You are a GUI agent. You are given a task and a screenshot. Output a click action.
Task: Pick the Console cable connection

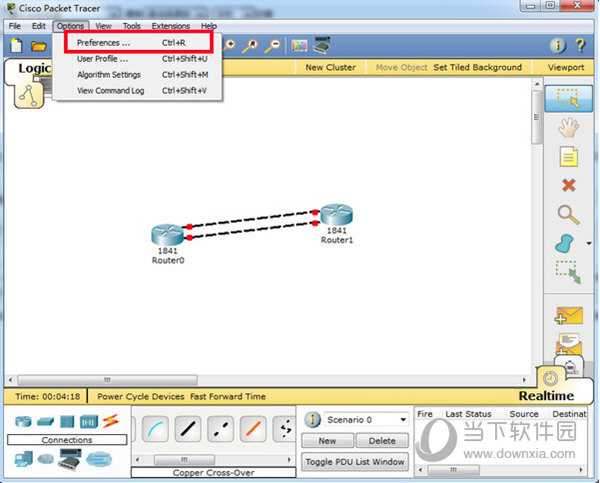[155, 429]
